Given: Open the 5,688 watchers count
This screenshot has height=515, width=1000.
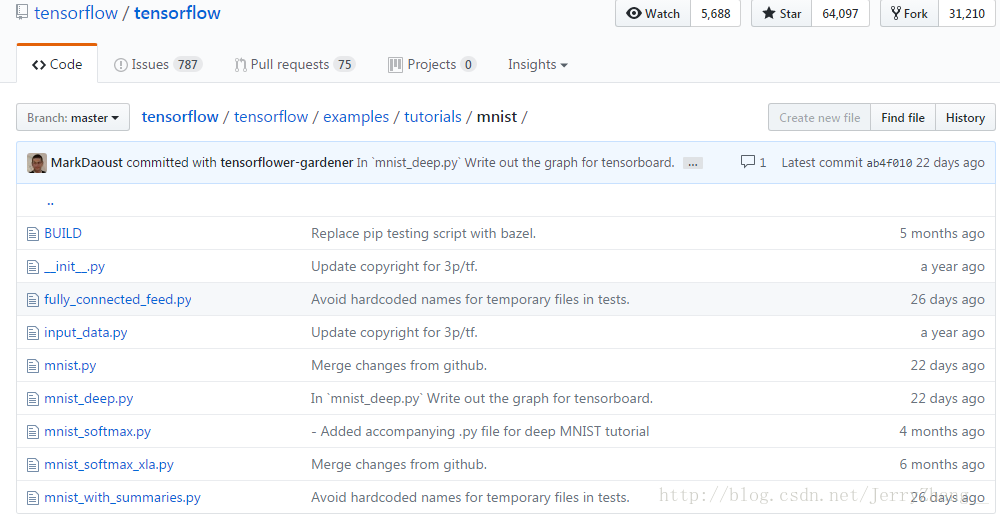Looking at the screenshot, I should coord(716,13).
